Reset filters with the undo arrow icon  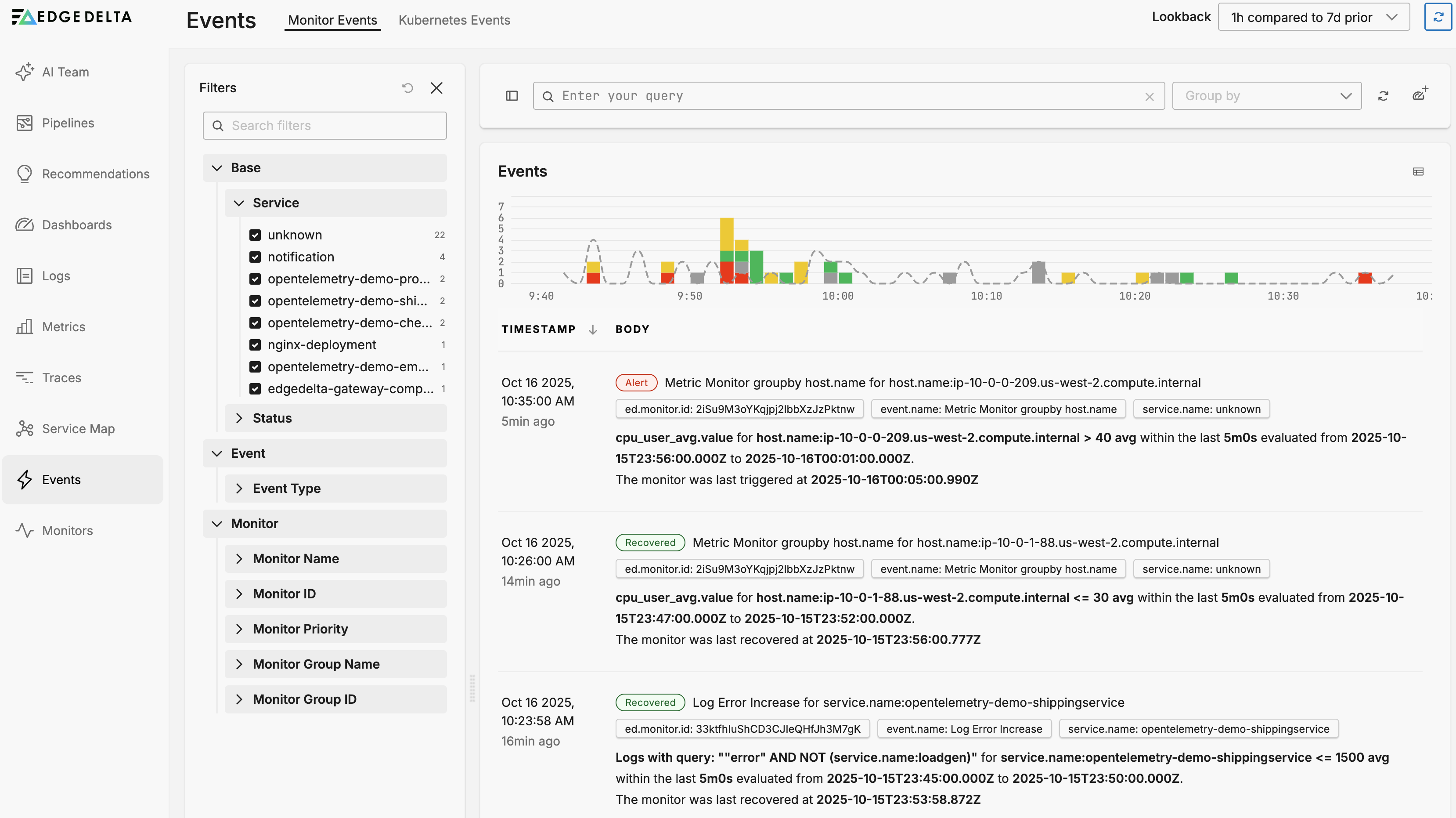coord(407,88)
